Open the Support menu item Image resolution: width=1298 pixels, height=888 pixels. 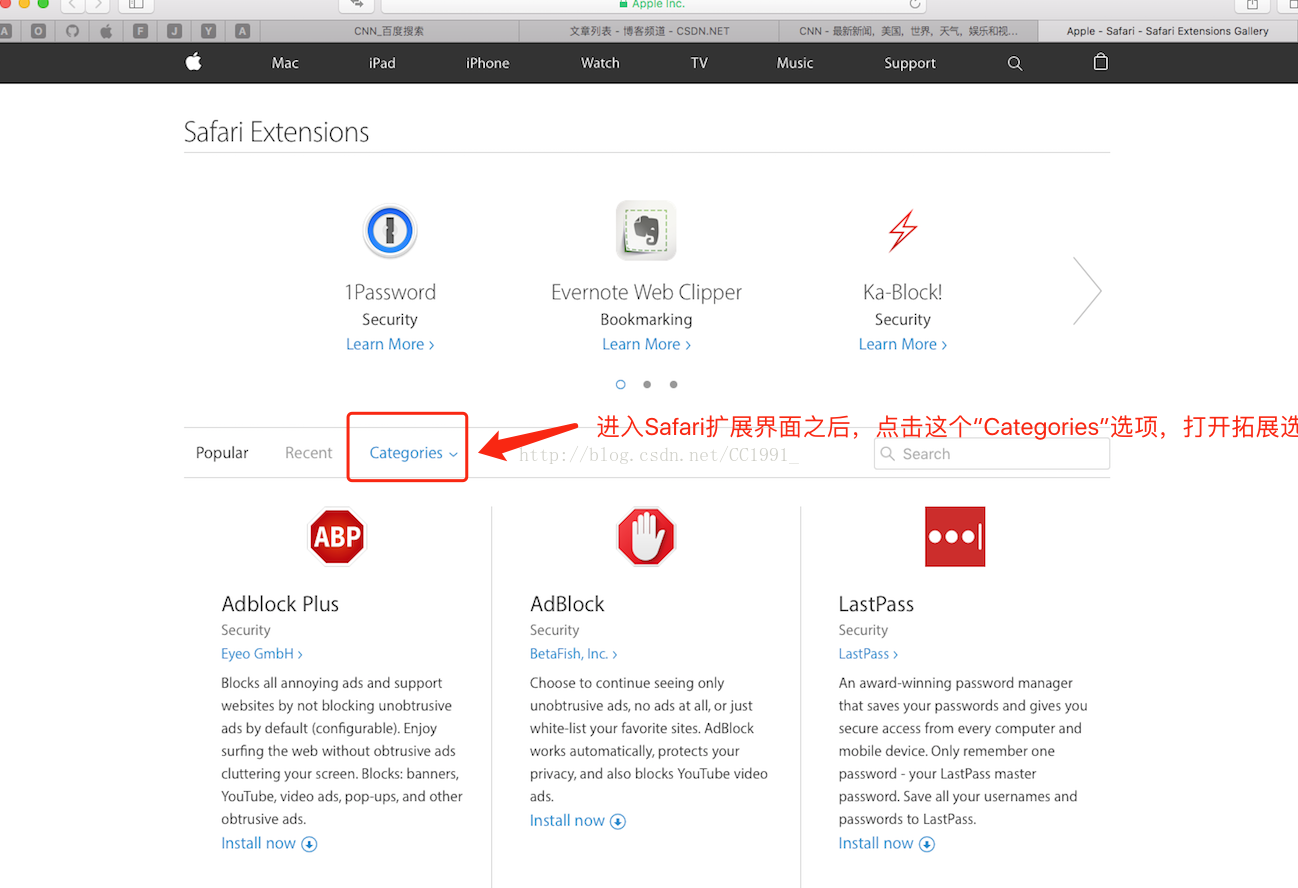[910, 63]
